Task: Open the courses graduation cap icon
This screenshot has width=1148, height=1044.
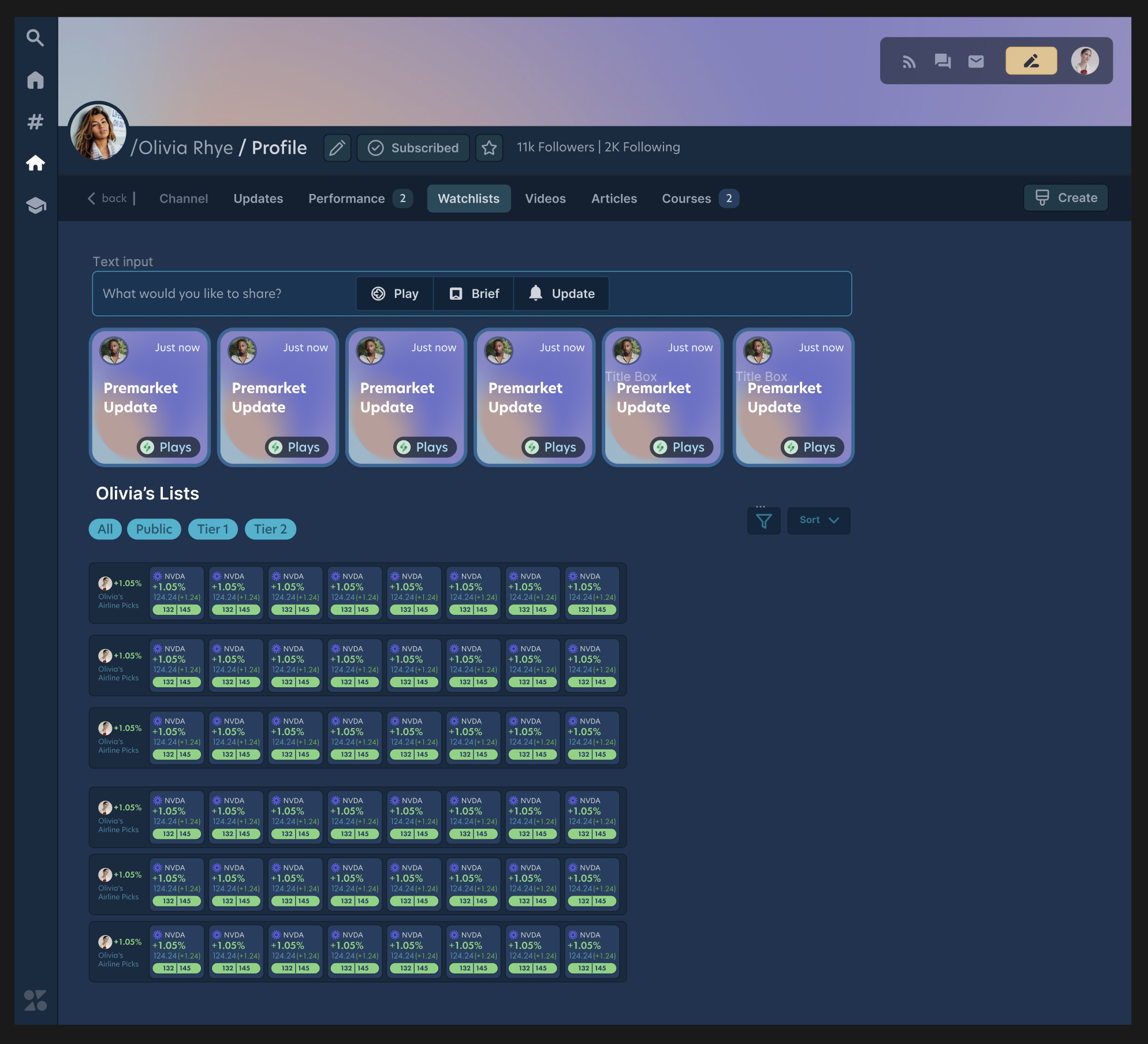Action: click(x=35, y=205)
